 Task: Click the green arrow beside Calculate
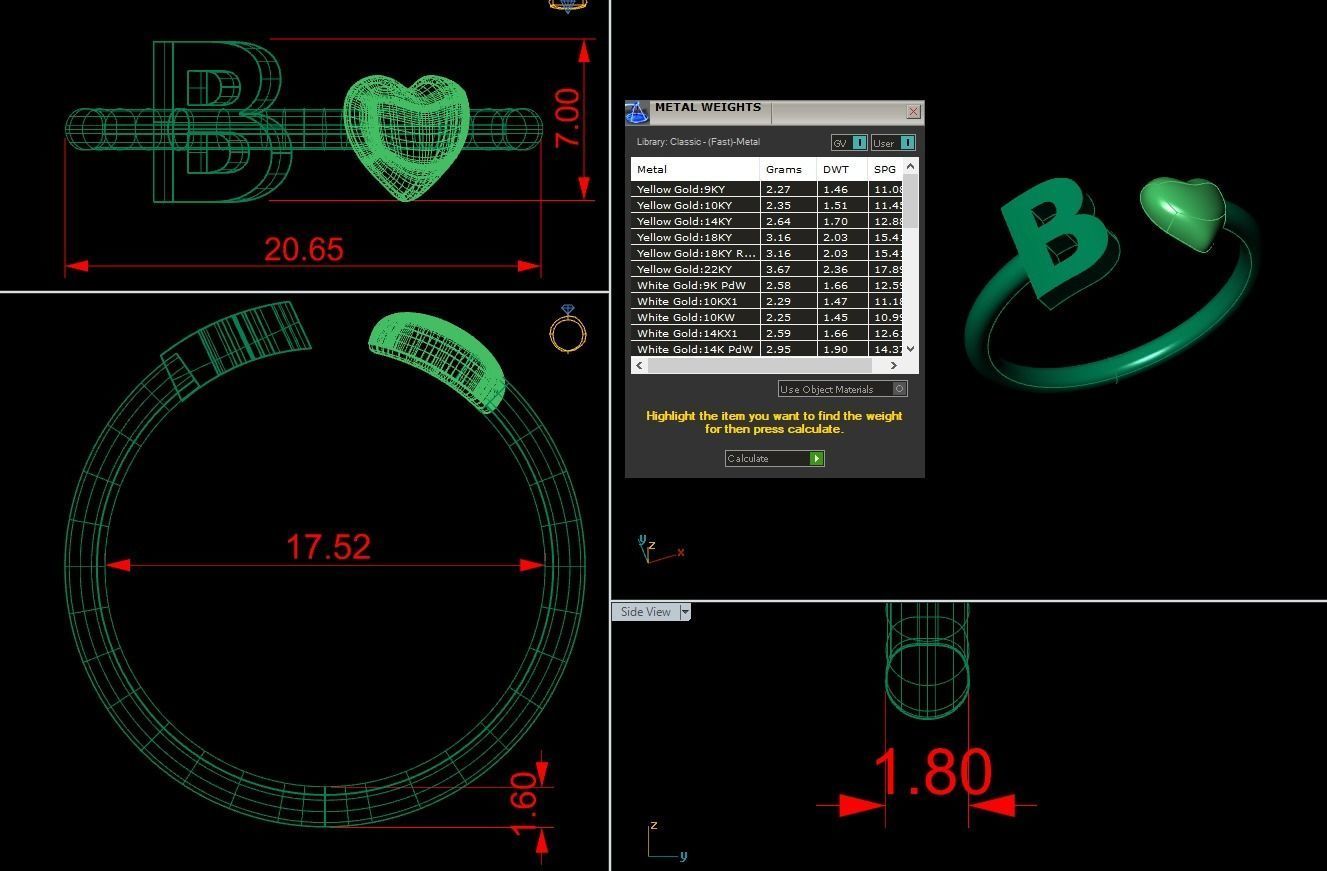816,458
